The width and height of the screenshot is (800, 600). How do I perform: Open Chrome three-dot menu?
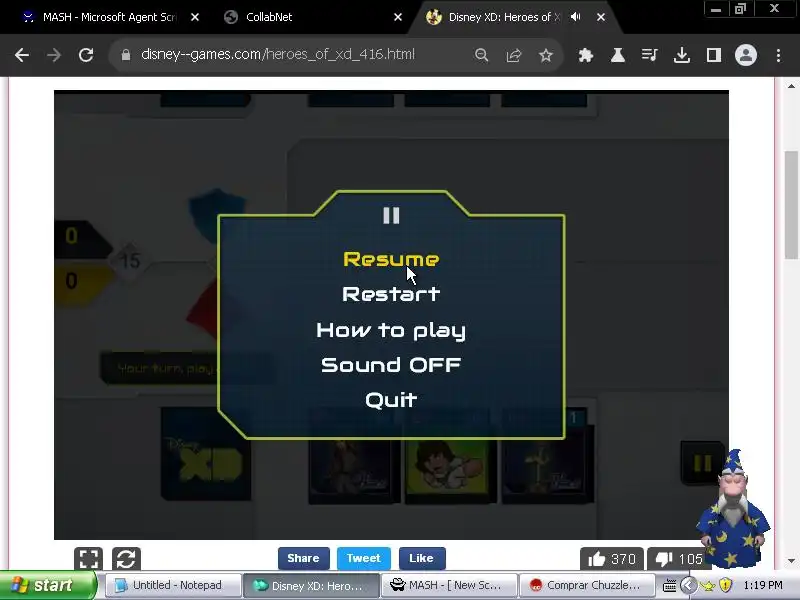coord(778,55)
